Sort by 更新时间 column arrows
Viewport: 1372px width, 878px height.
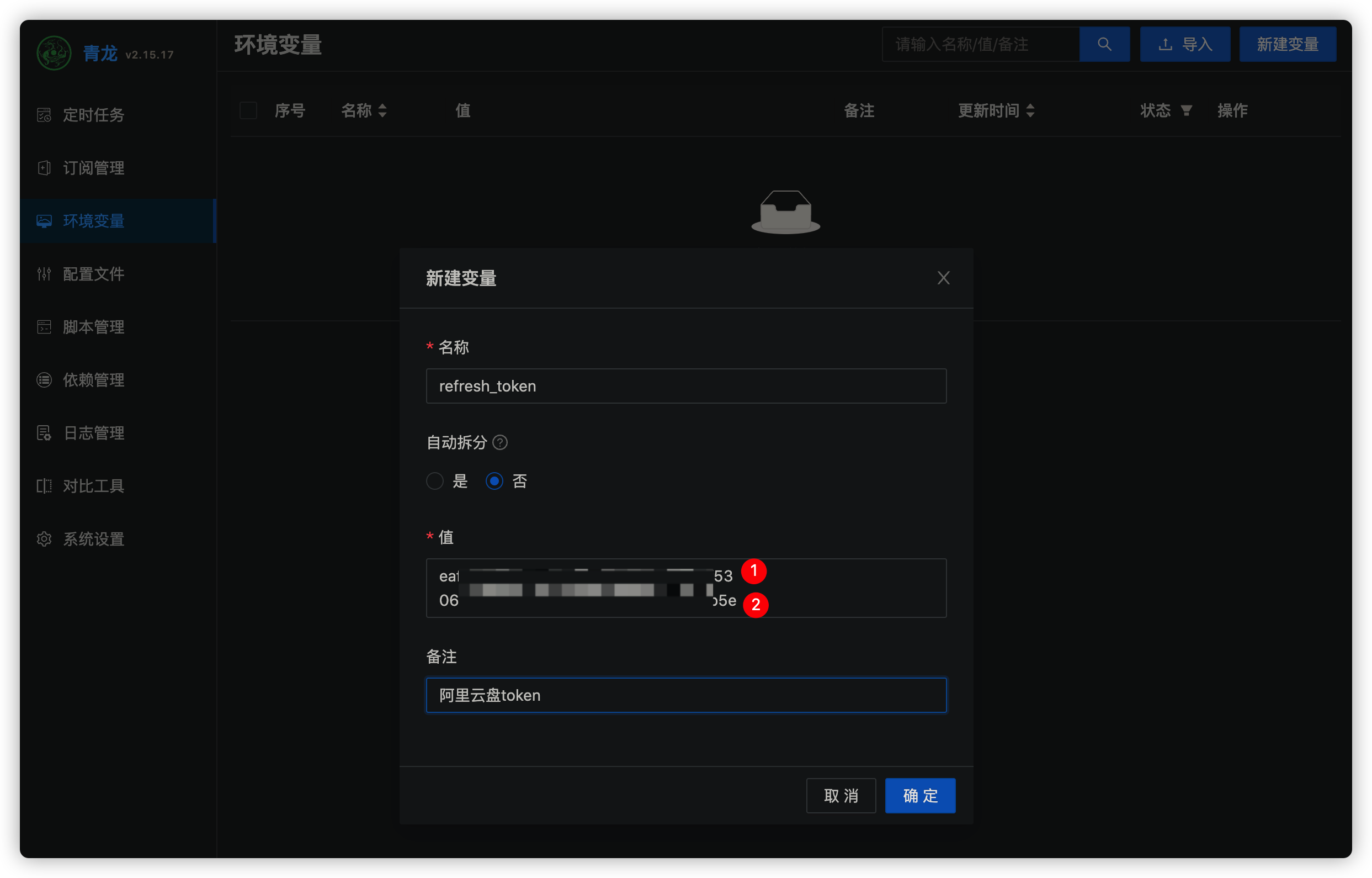click(1030, 110)
